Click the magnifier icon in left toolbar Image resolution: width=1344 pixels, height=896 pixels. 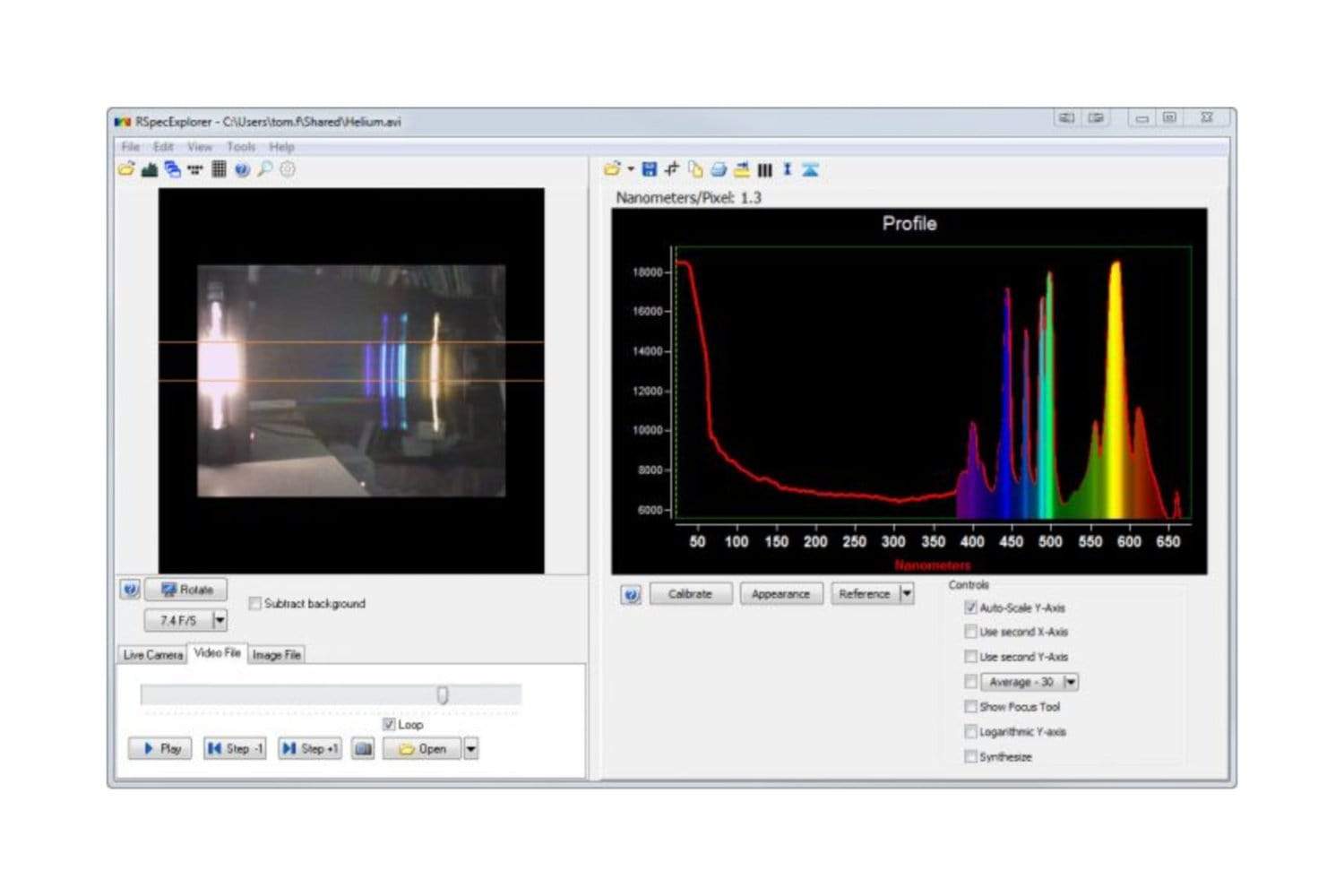point(265,169)
